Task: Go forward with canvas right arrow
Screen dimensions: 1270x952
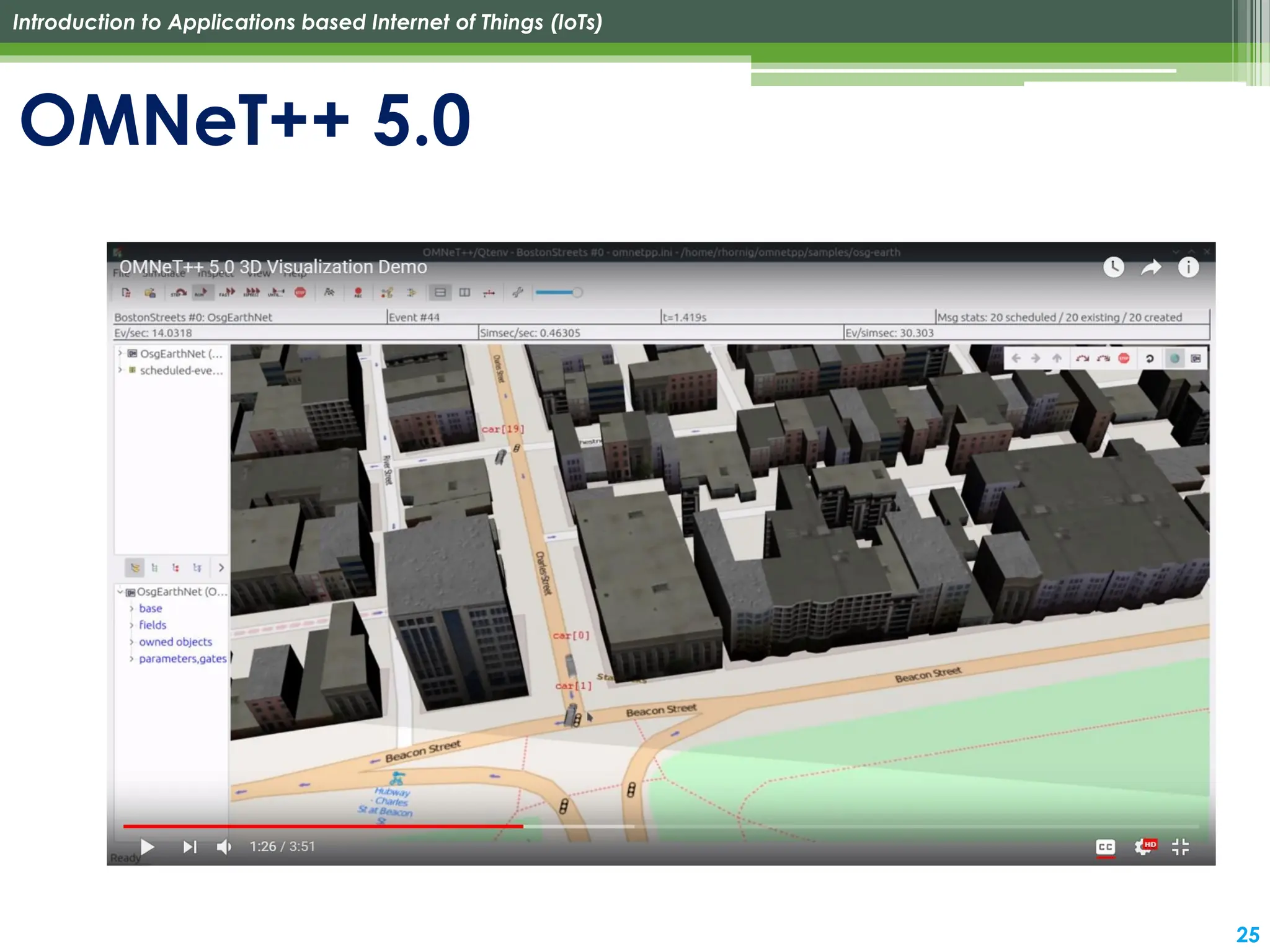Action: pyautogui.click(x=1036, y=358)
